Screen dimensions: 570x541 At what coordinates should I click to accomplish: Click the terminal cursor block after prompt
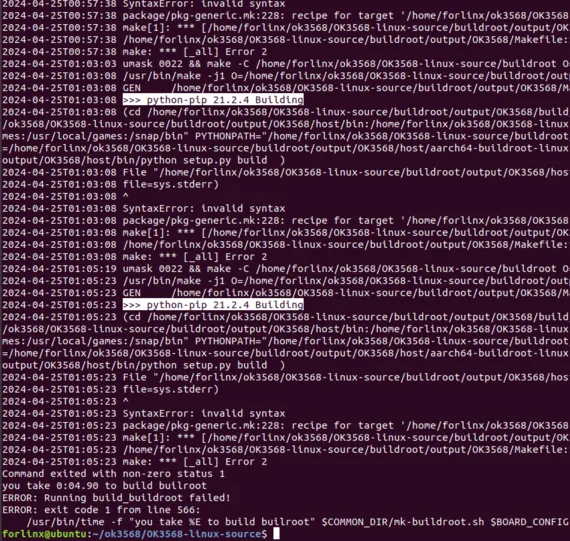tap(276, 534)
